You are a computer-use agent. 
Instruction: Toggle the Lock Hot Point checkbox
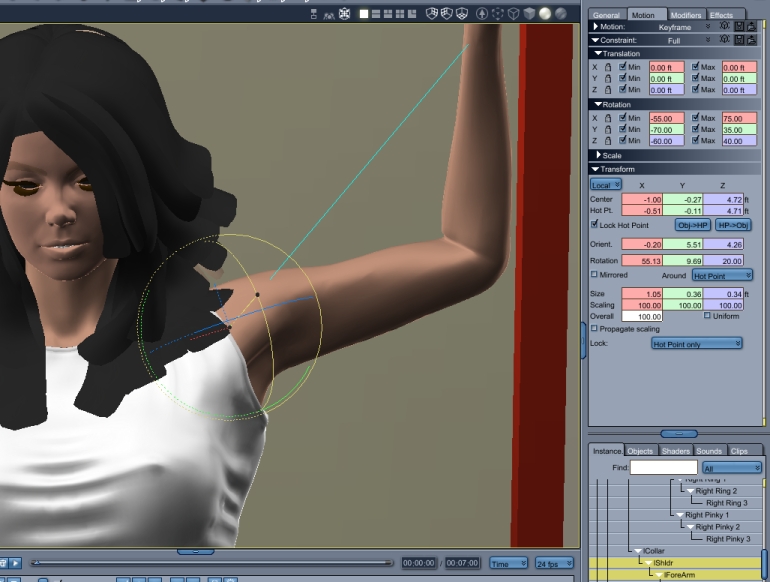pyautogui.click(x=594, y=224)
